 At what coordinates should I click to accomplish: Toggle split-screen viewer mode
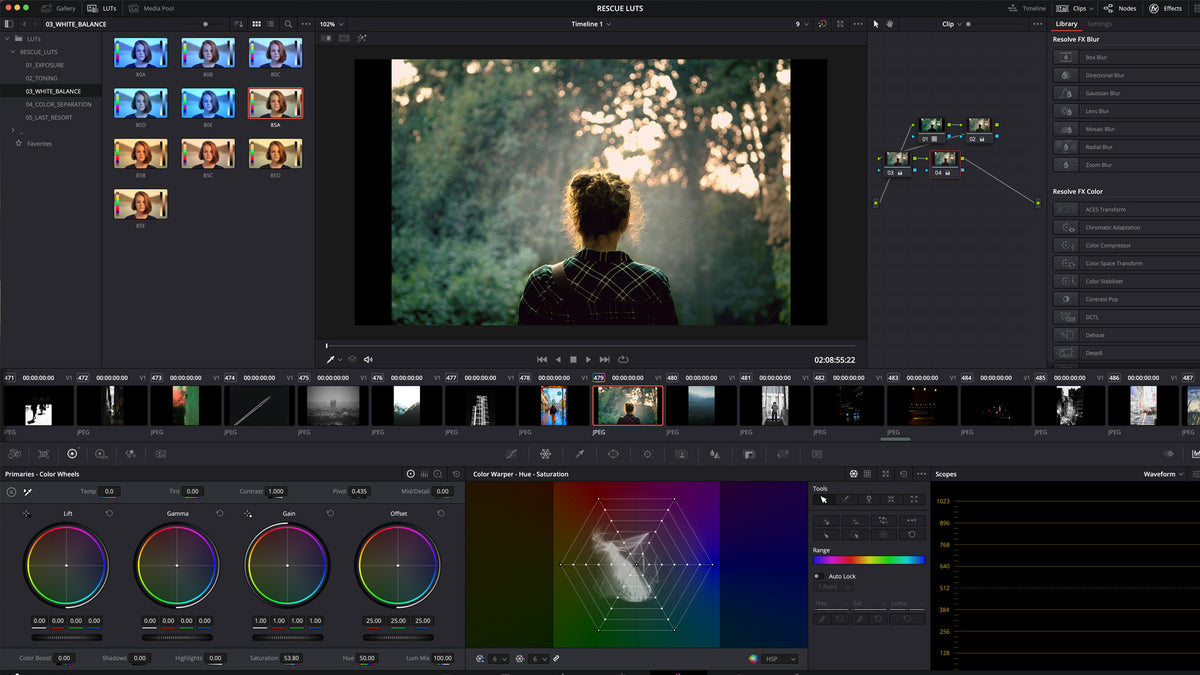pos(344,38)
